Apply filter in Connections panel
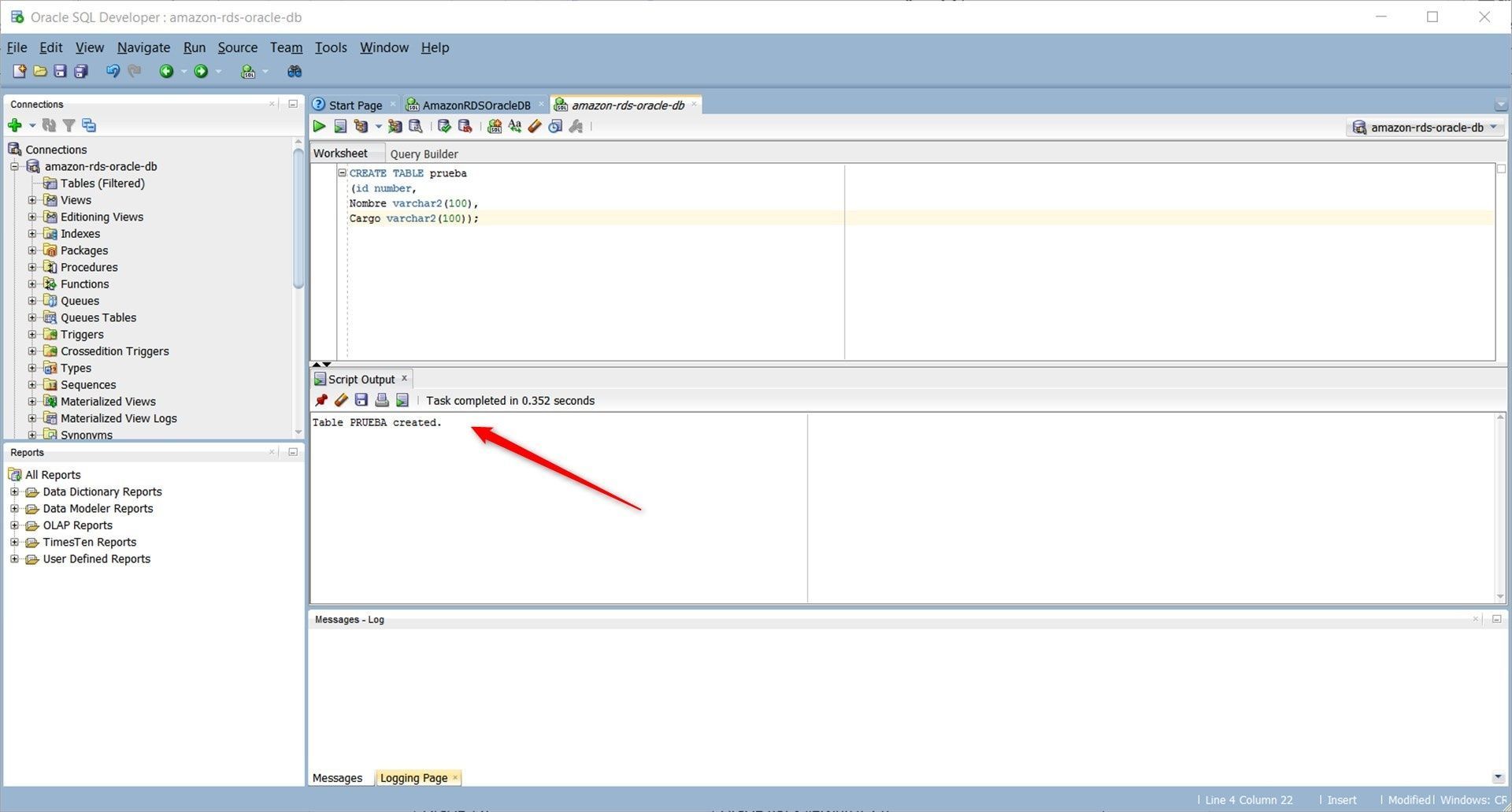The height and width of the screenshot is (812, 1512). pos(69,125)
